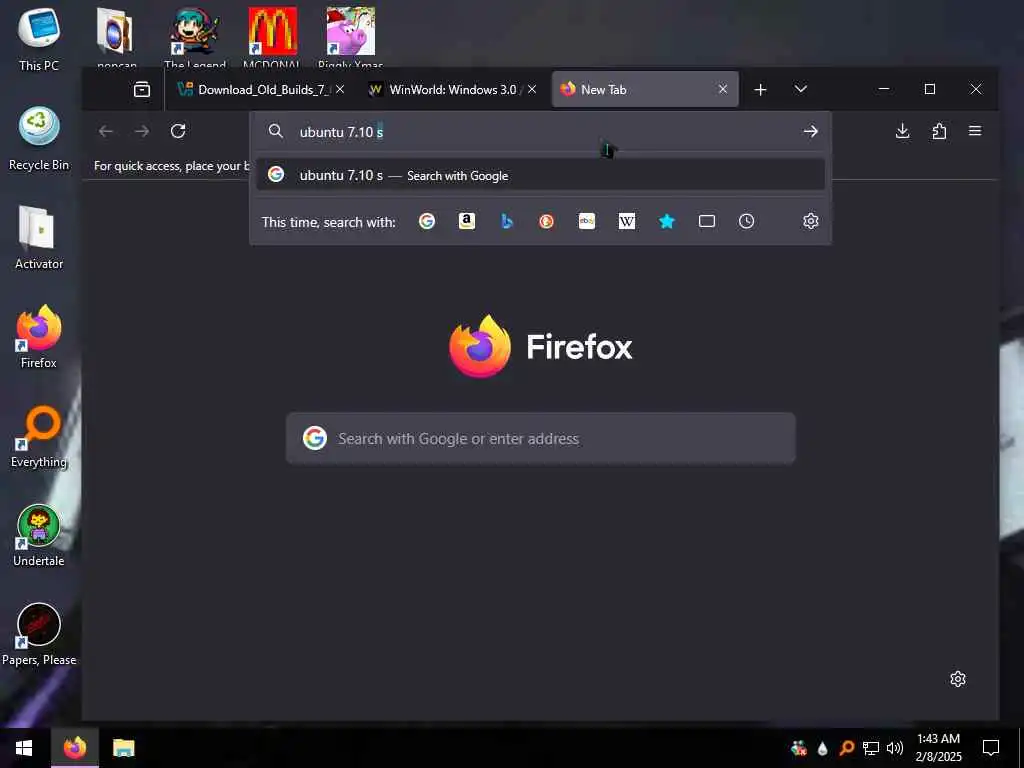Switch to WinWorld: Windows 3.0 tab

point(451,89)
